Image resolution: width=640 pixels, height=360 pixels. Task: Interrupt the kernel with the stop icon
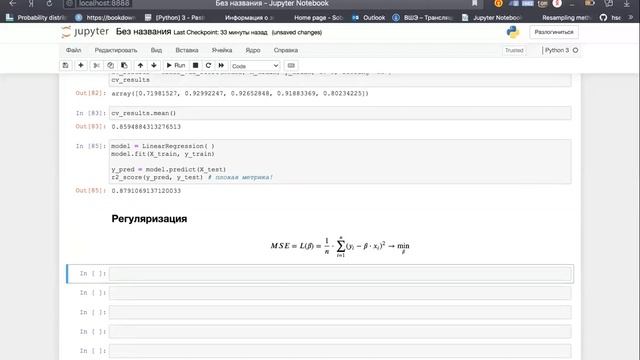(196, 65)
